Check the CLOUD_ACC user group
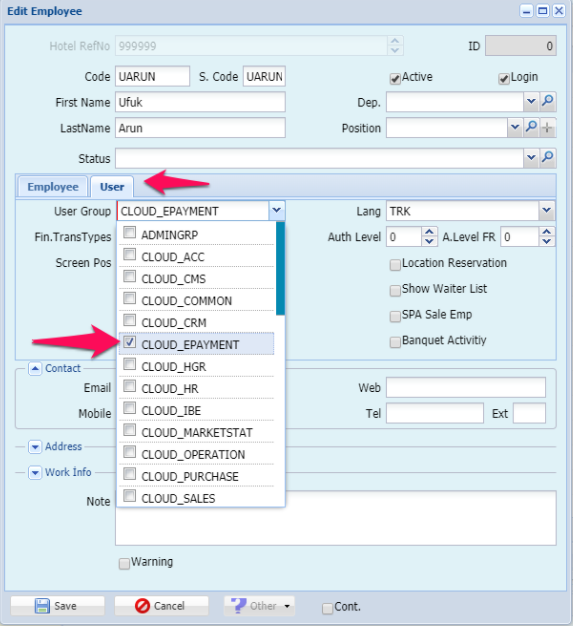This screenshot has height=626, width=573. click(x=129, y=254)
